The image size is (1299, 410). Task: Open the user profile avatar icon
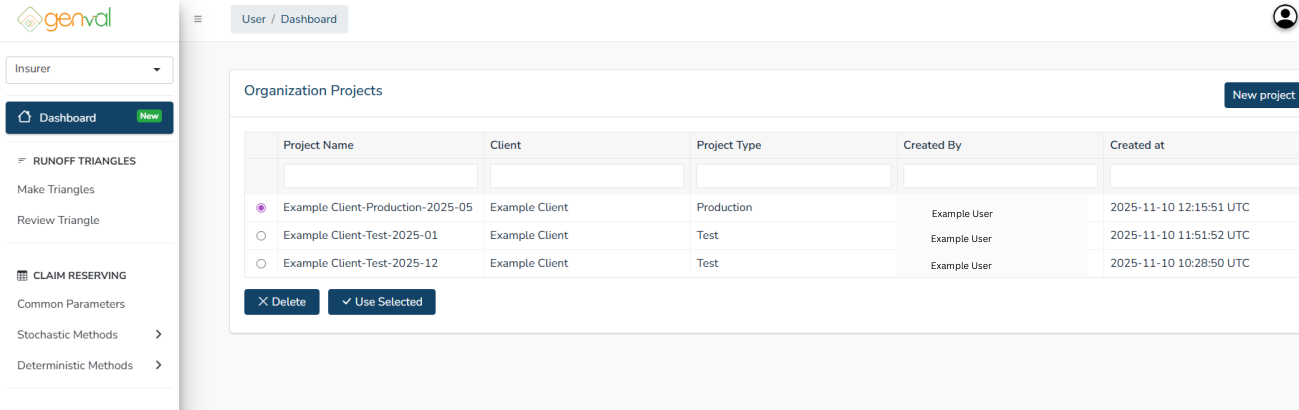tap(1284, 17)
